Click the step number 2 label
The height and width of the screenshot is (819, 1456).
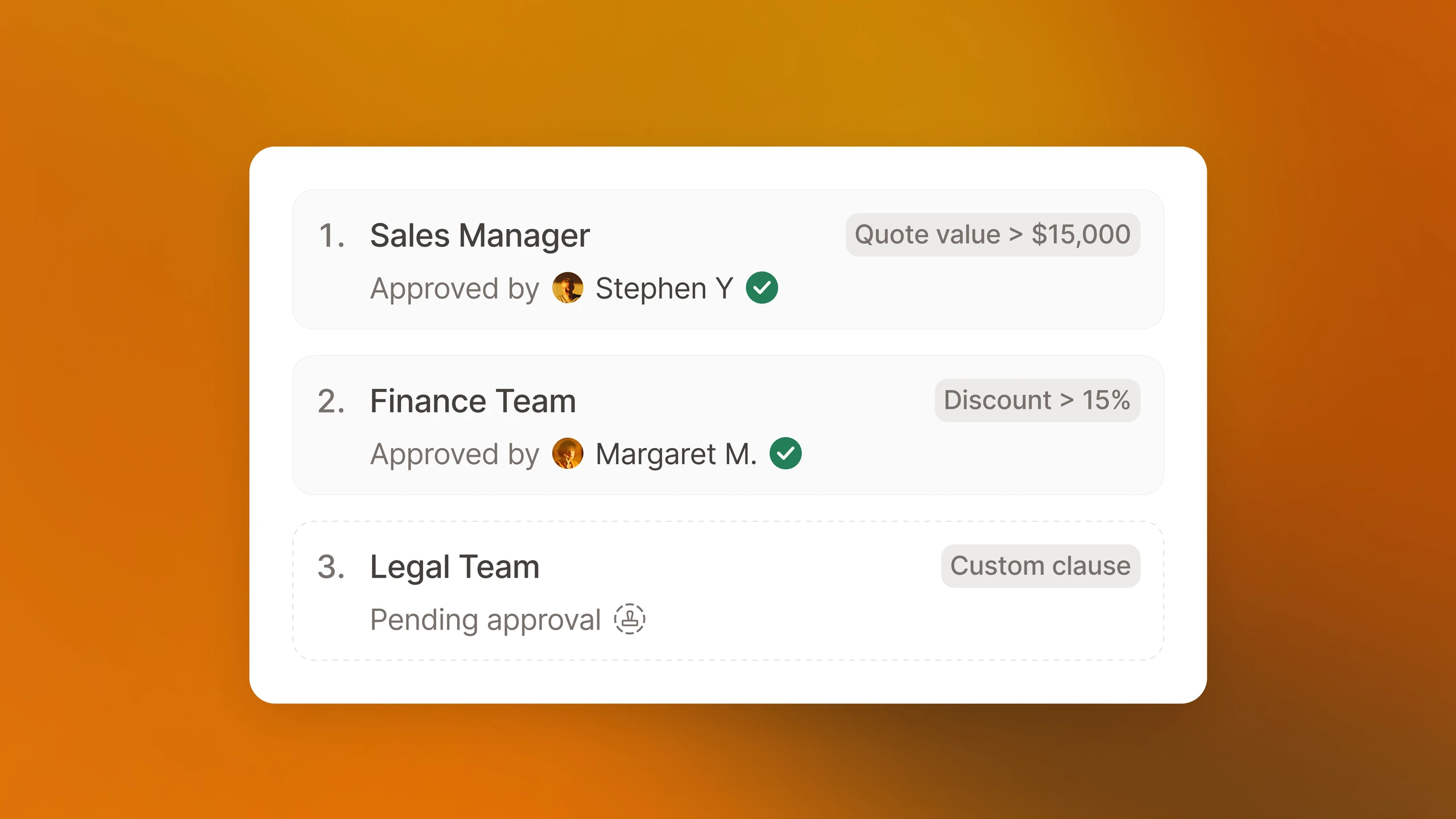[332, 401]
